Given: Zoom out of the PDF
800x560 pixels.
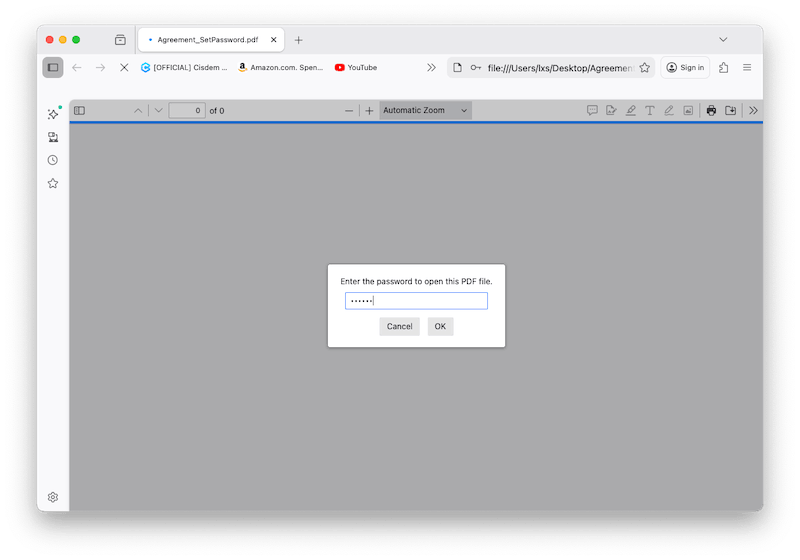Looking at the screenshot, I should [349, 111].
